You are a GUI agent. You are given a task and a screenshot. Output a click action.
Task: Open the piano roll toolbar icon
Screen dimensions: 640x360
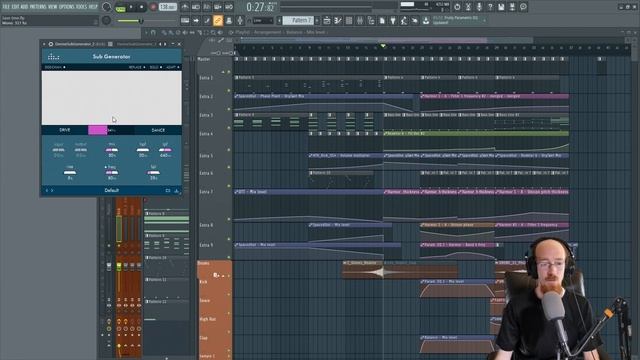(338, 20)
